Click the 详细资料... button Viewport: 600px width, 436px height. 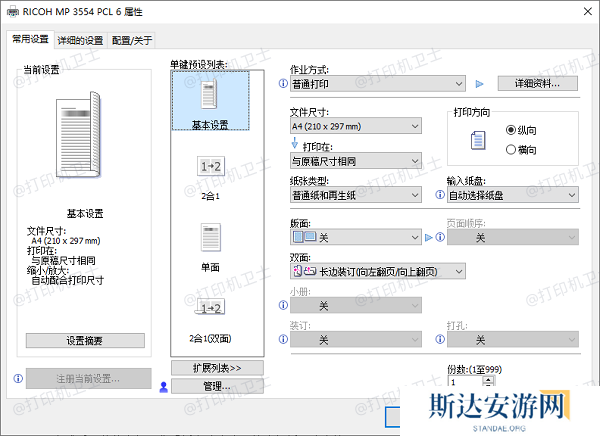point(538,83)
